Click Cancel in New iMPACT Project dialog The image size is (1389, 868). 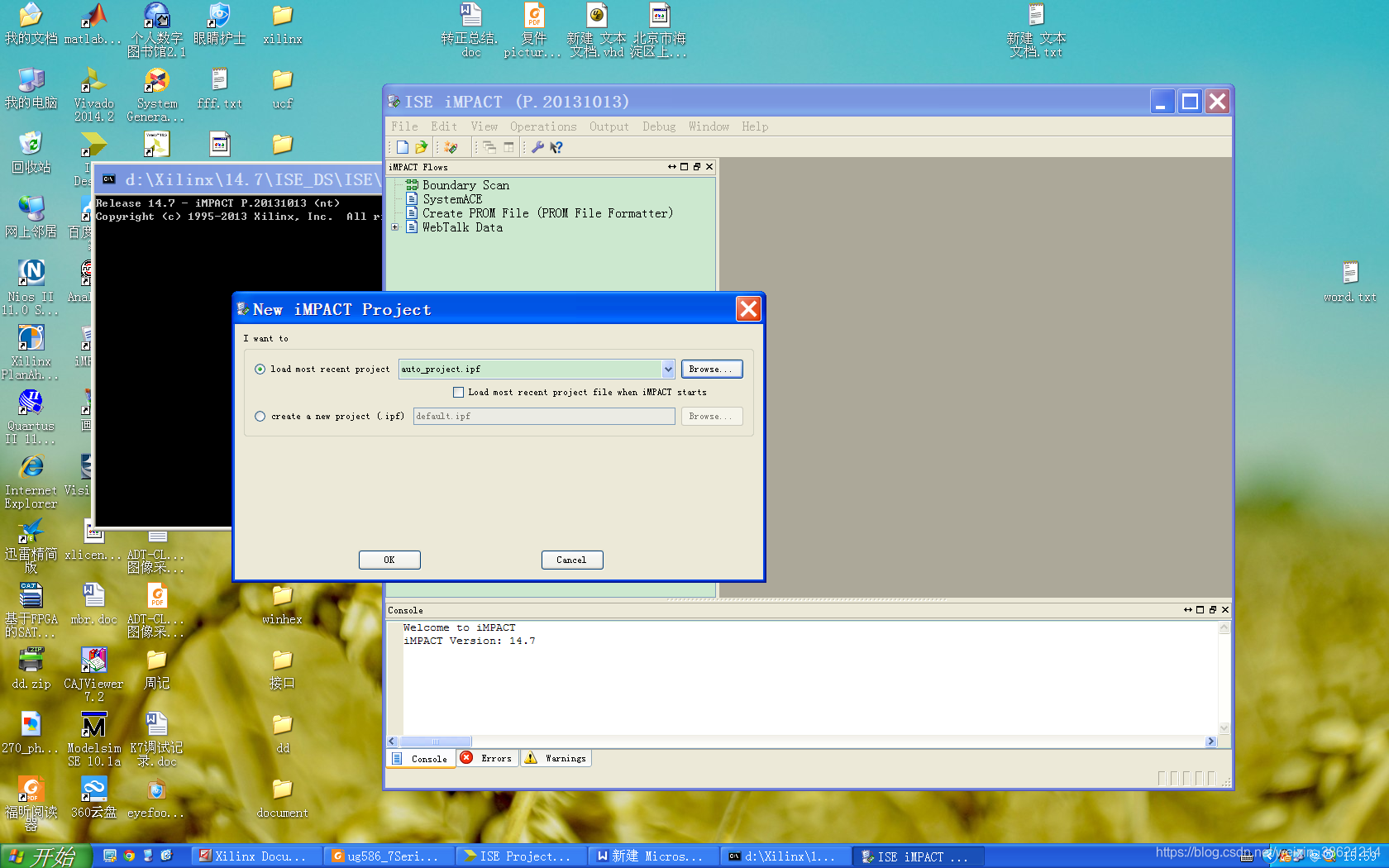pyautogui.click(x=572, y=560)
